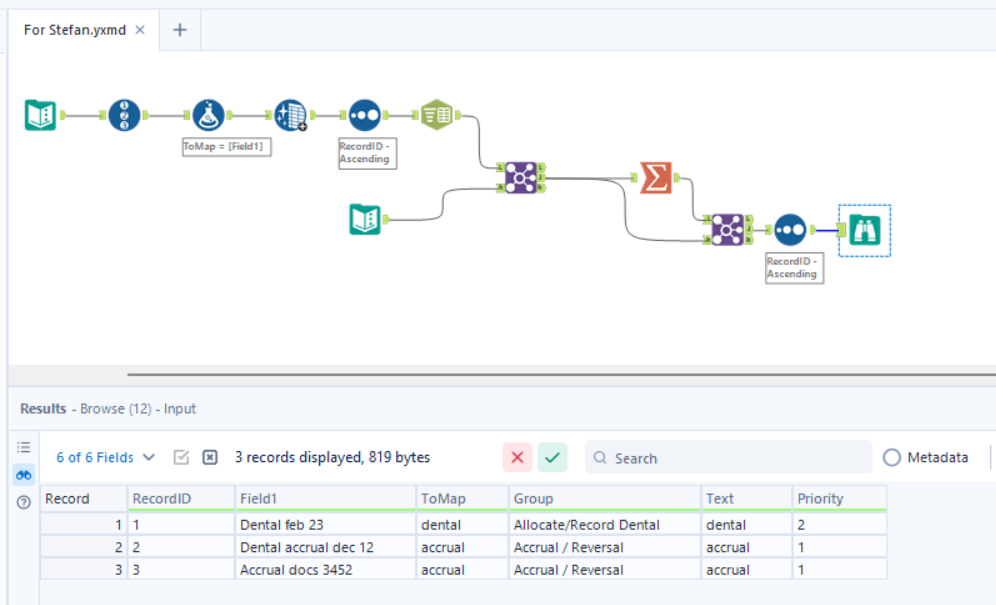
Task: Click the Priority column header
Action: click(x=840, y=498)
